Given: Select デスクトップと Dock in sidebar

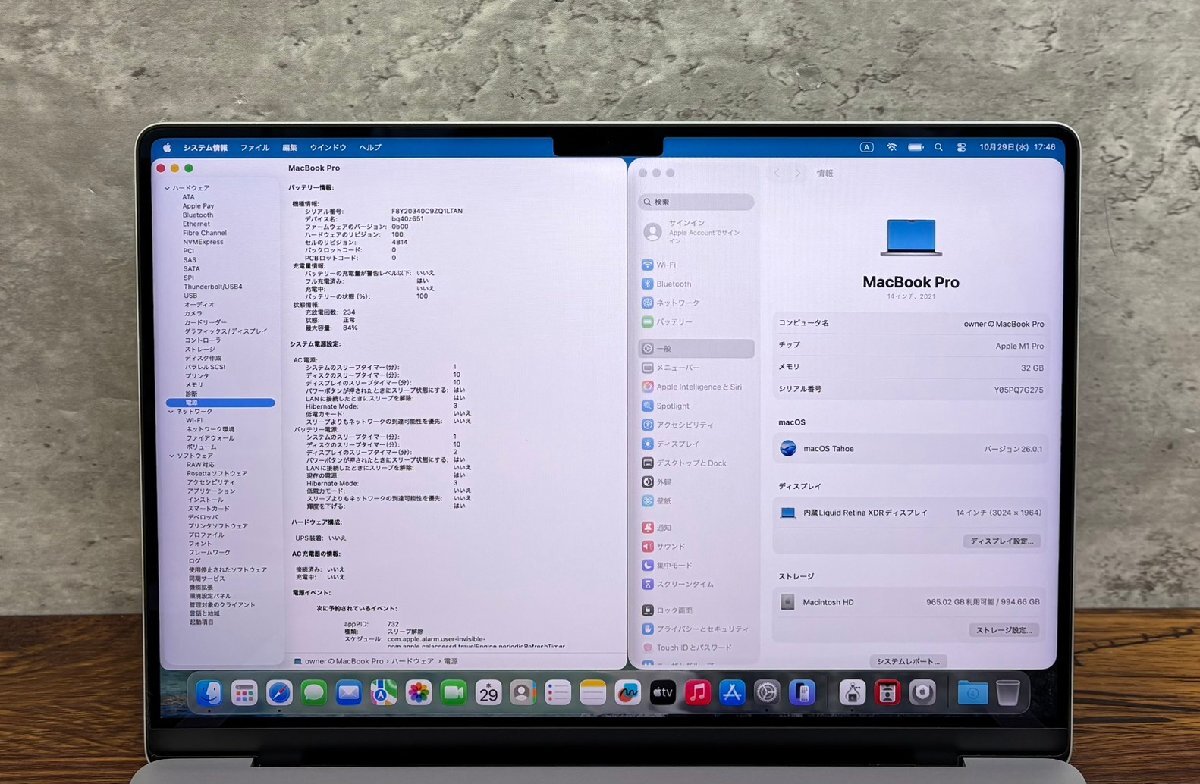Looking at the screenshot, I should [x=697, y=463].
